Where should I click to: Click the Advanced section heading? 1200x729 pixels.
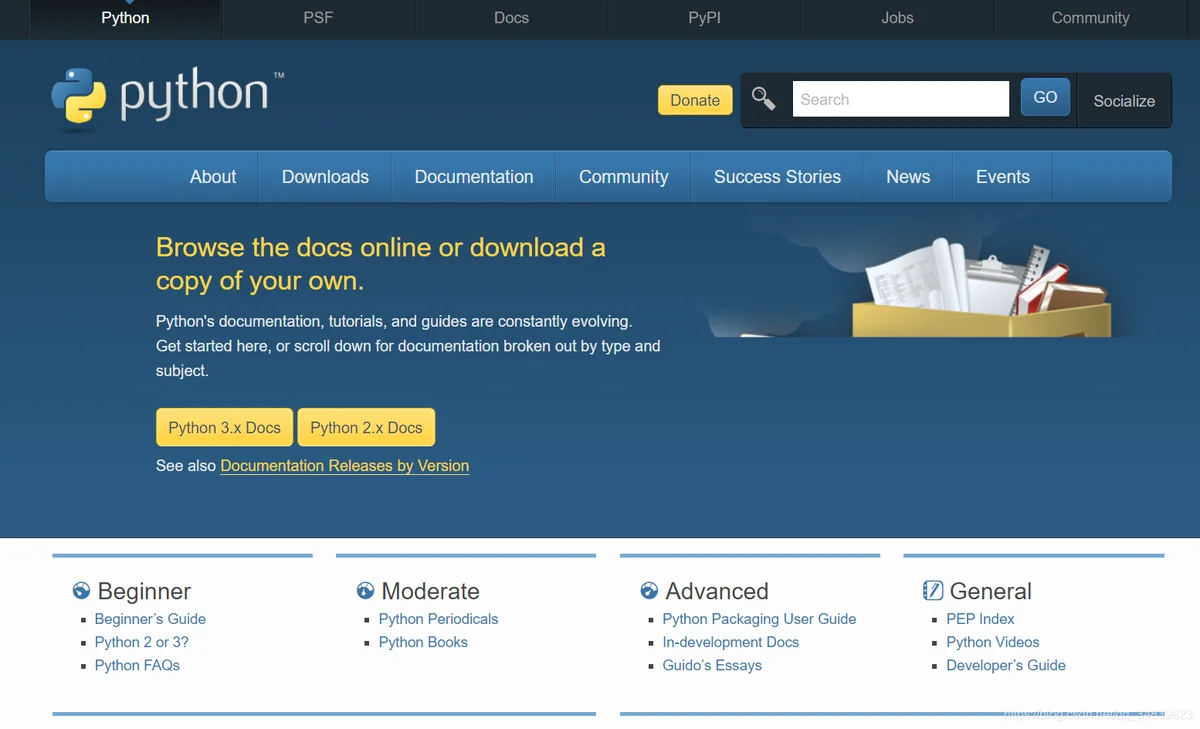coord(717,591)
